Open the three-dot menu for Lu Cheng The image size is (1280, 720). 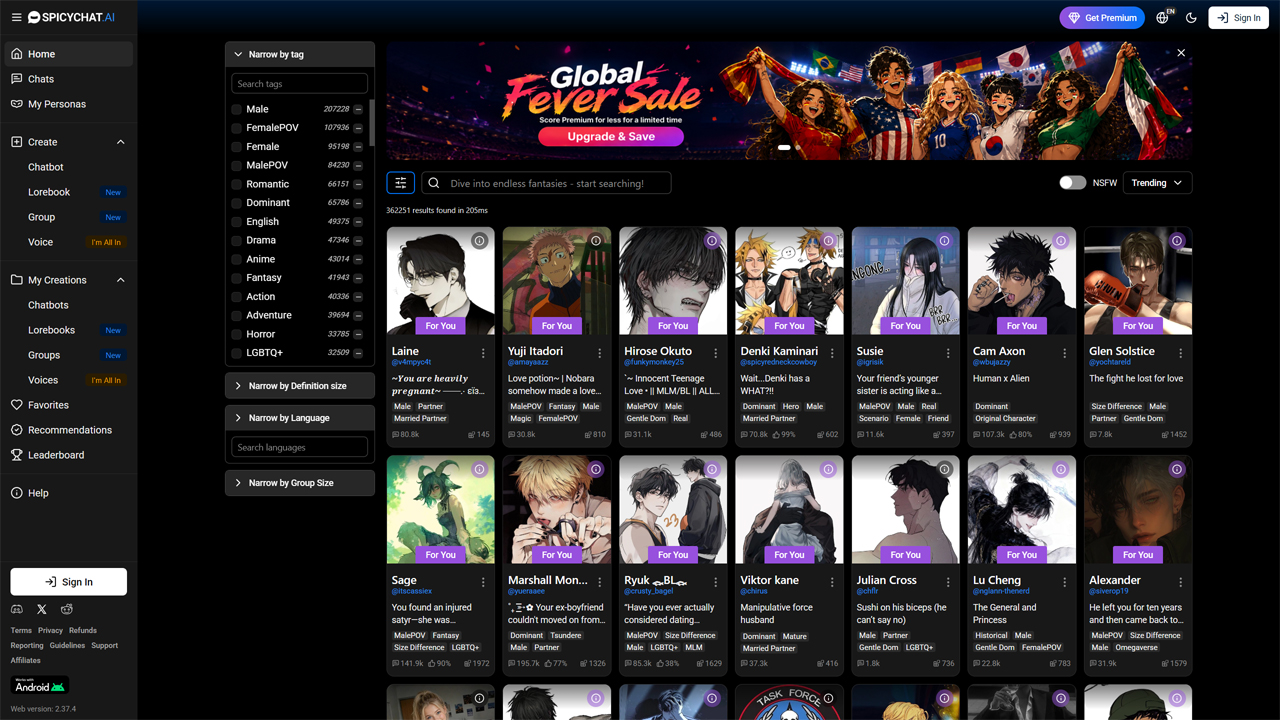point(1065,582)
